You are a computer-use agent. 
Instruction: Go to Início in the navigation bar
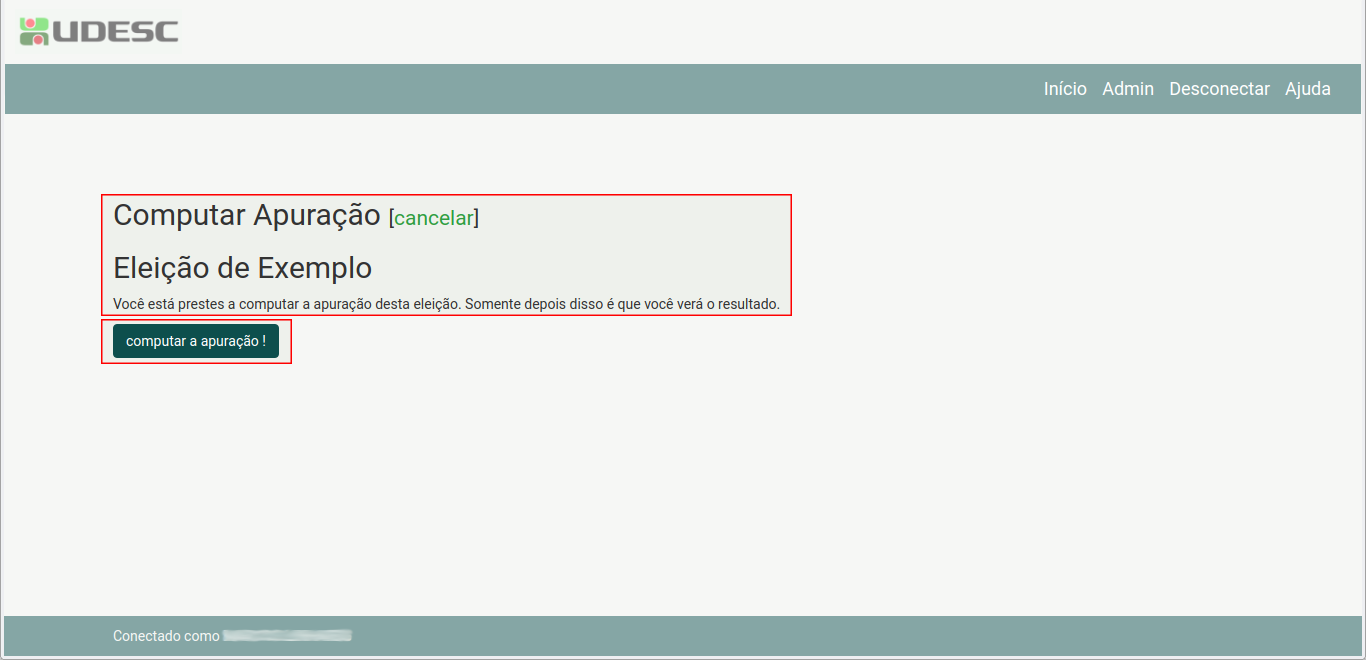tap(1064, 89)
